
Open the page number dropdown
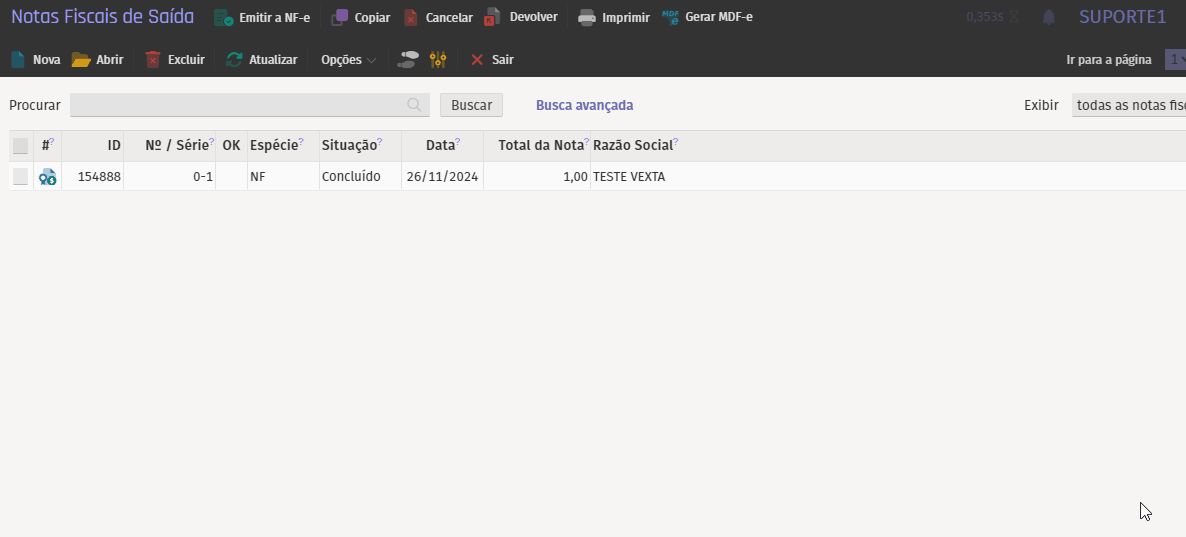1174,60
